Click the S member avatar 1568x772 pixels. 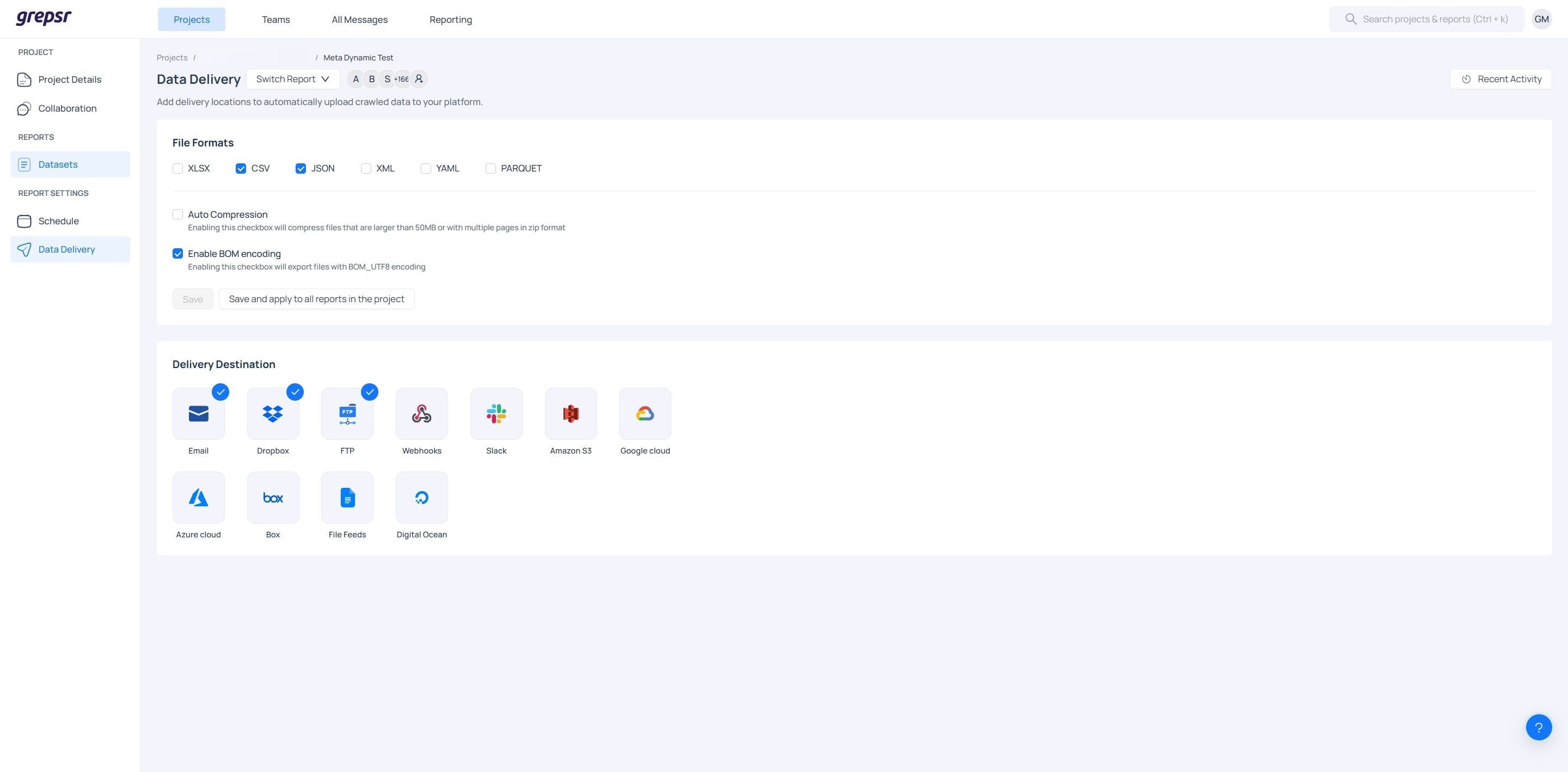pyautogui.click(x=387, y=79)
